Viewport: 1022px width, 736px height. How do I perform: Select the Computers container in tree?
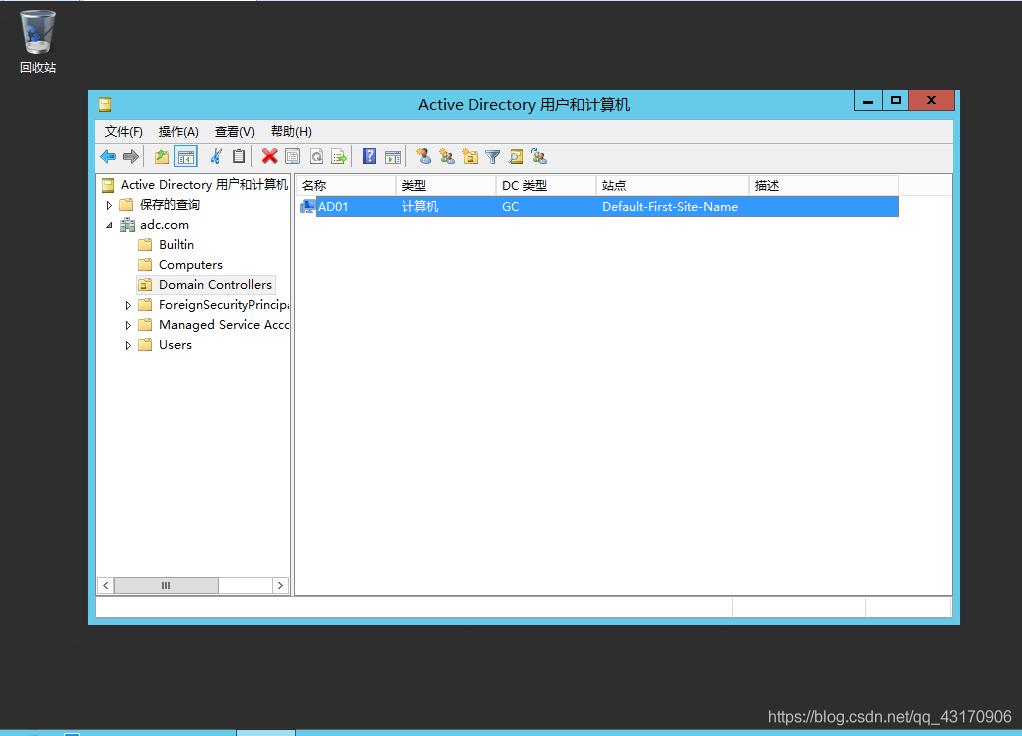click(x=190, y=265)
